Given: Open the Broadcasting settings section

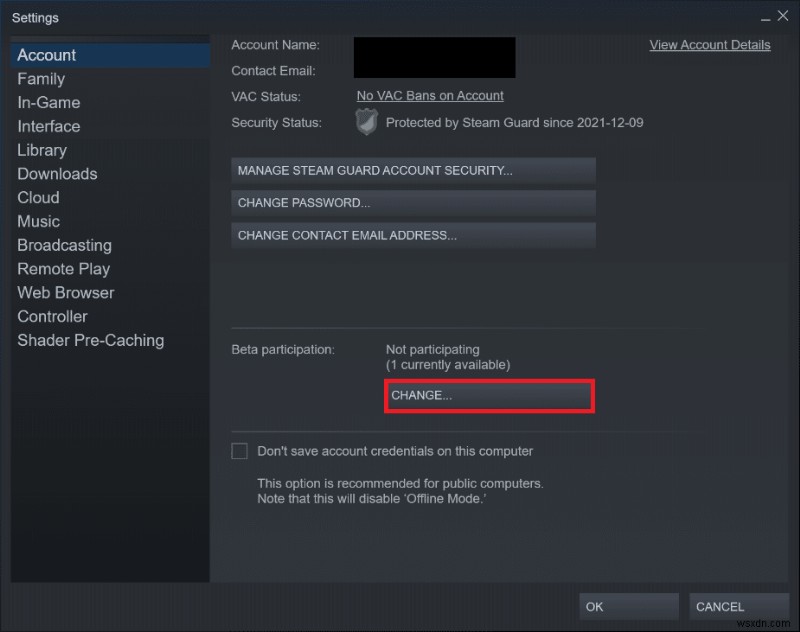Looking at the screenshot, I should tap(64, 245).
